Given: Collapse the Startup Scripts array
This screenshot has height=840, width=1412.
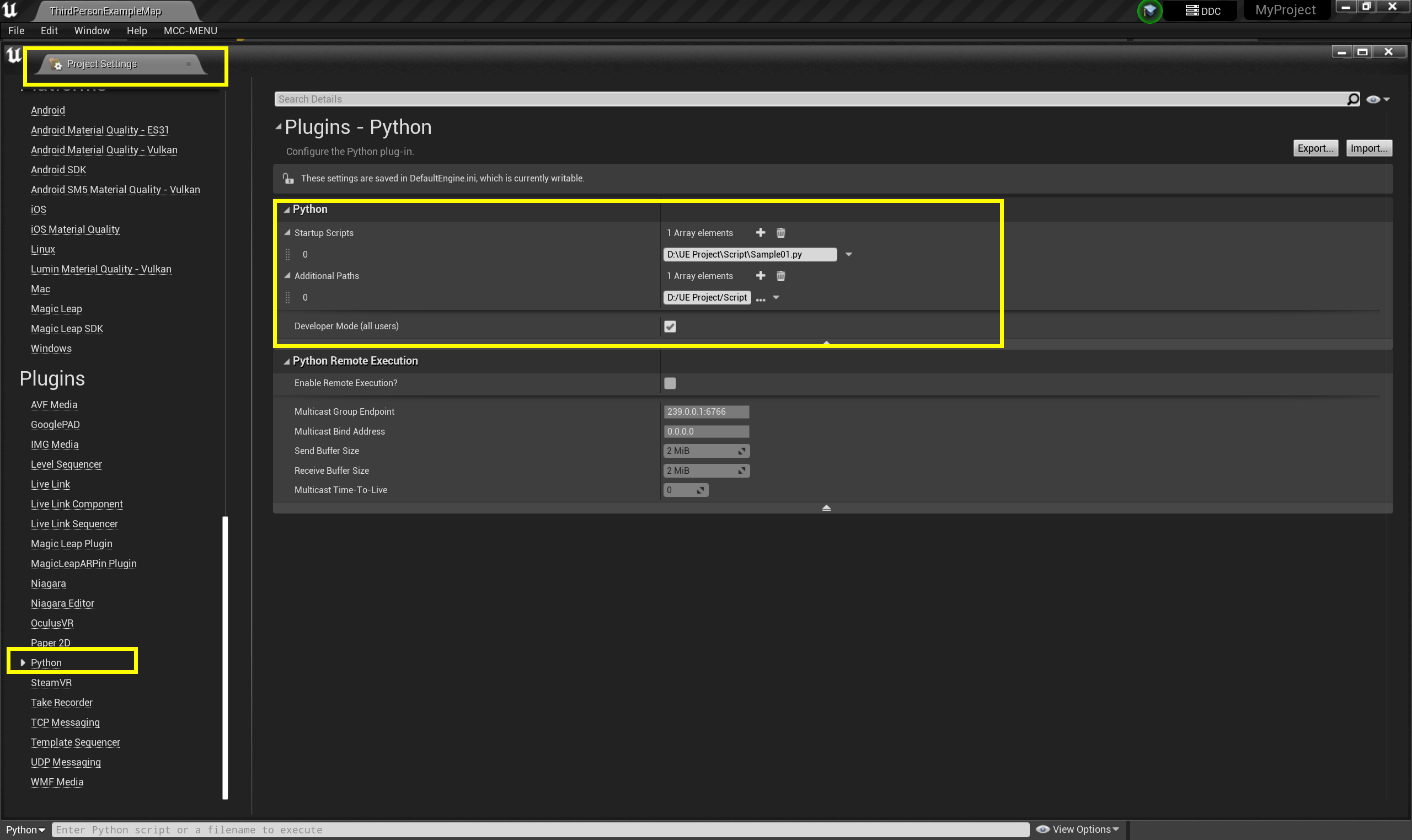Looking at the screenshot, I should click(287, 233).
